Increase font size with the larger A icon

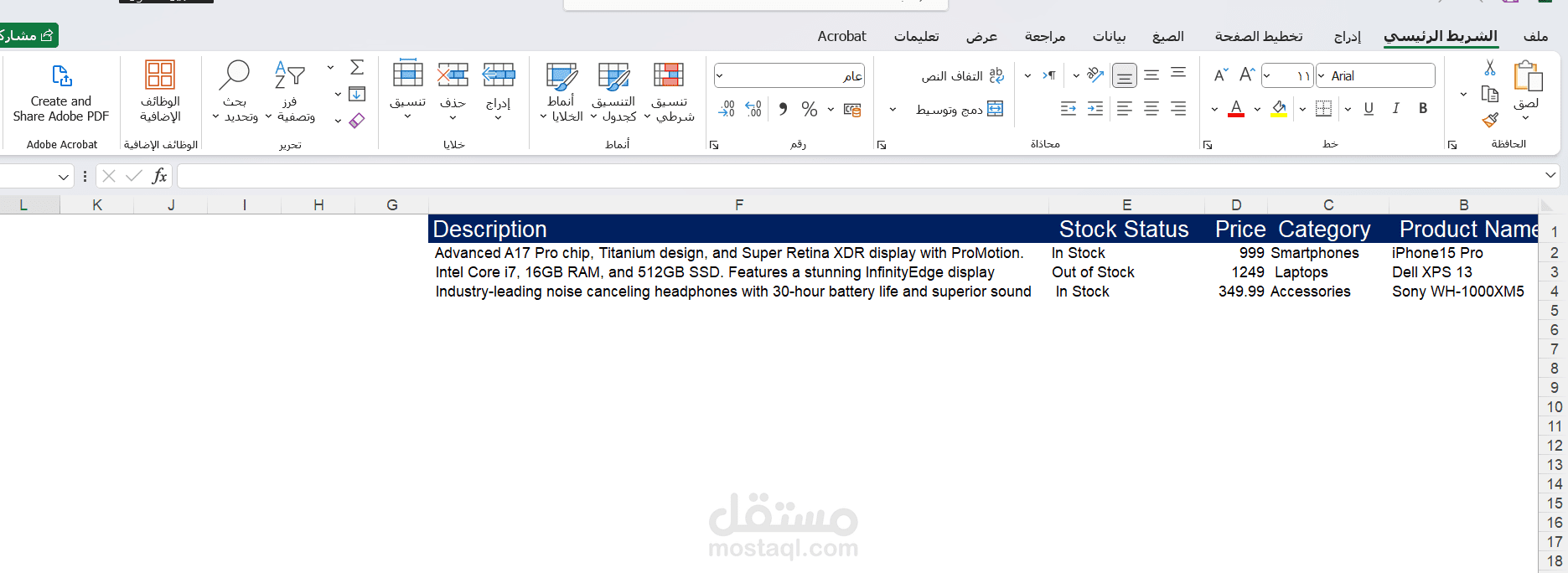point(1247,75)
